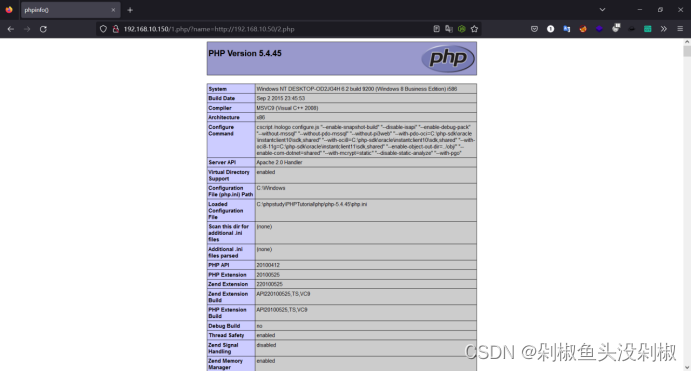Click the php.ini path value
Viewport: 692px width, 371px height.
coord(312,205)
